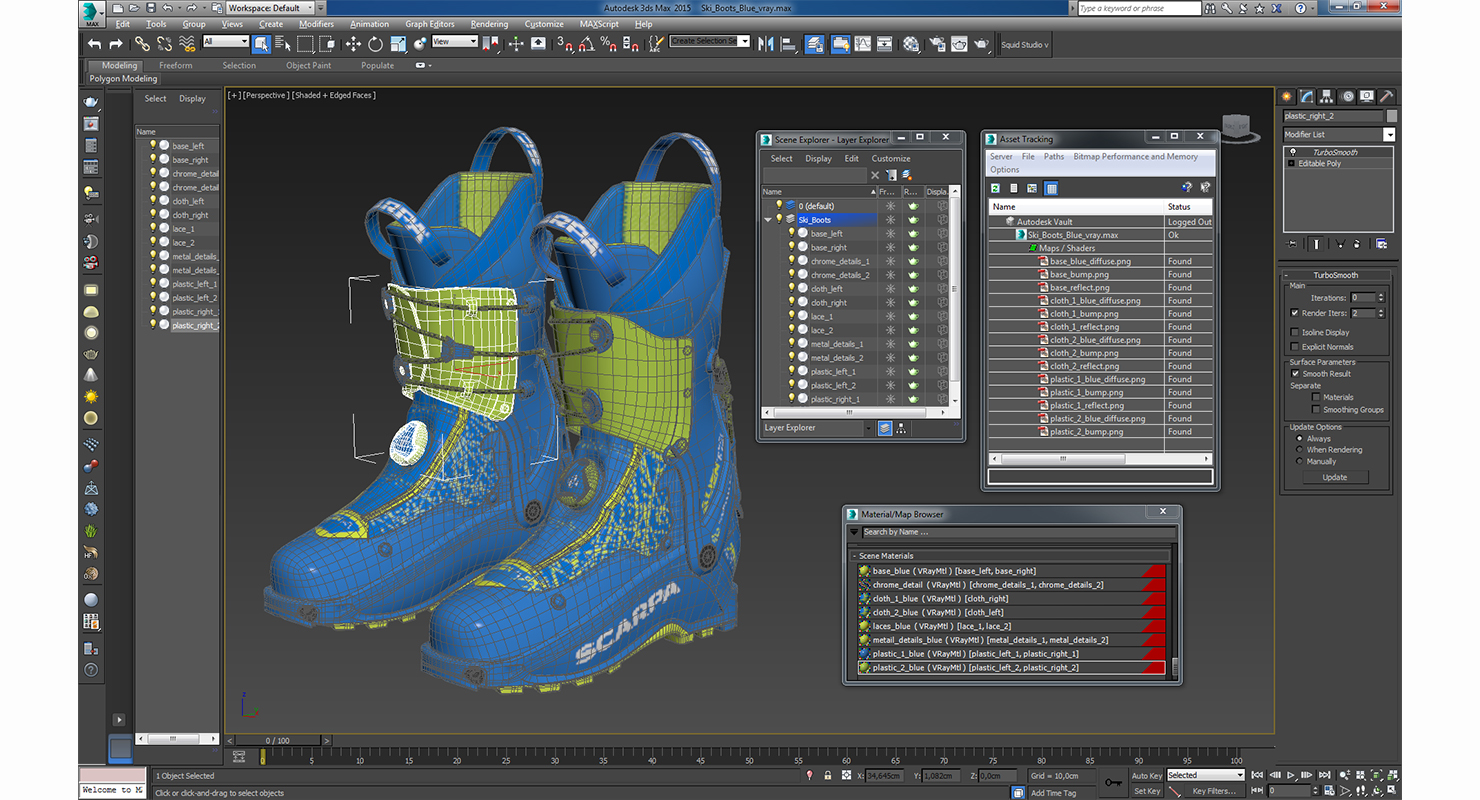1480x800 pixels.
Task: Collapse Scene Materials group in Material Browser
Action: pyautogui.click(x=855, y=556)
